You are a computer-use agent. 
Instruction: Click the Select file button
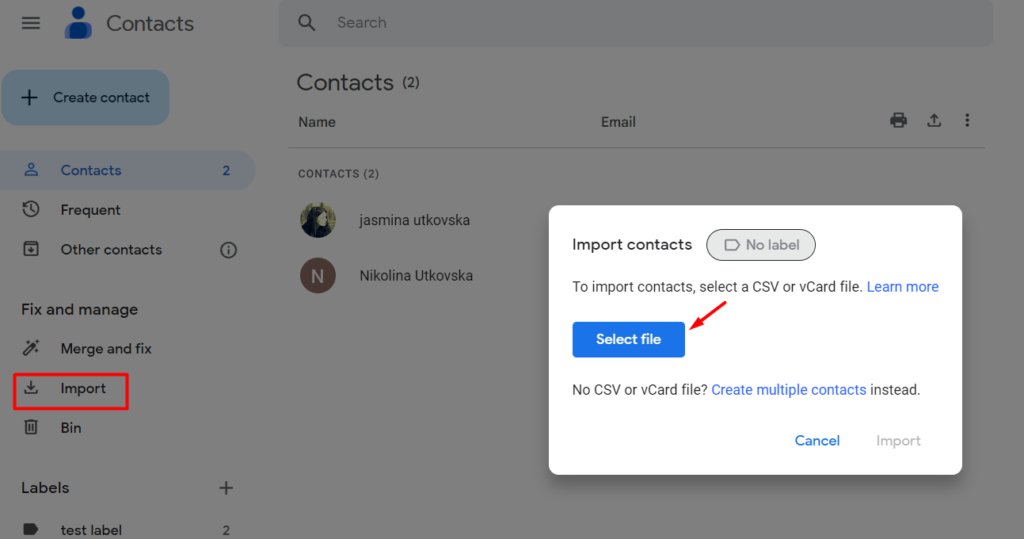click(x=628, y=339)
